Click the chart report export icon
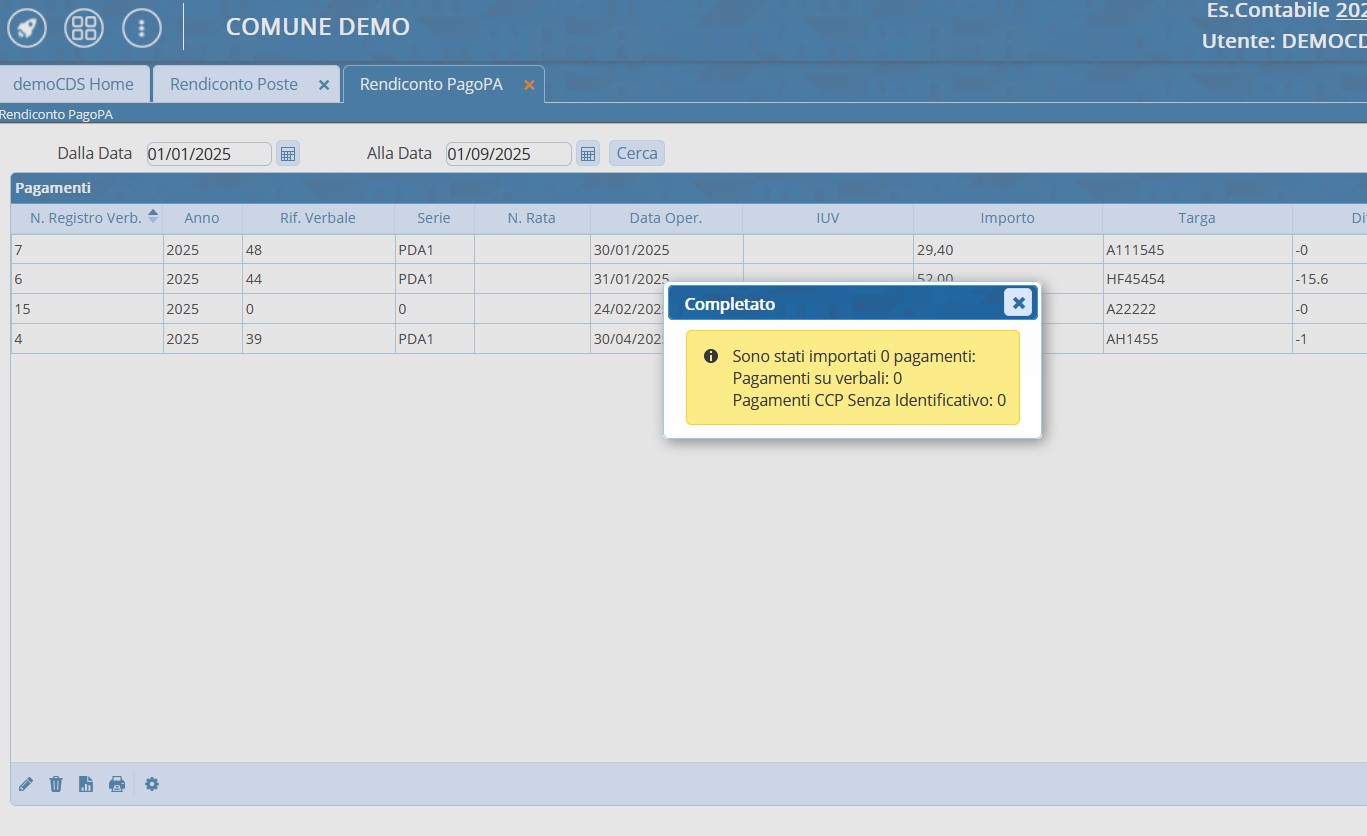Image resolution: width=1367 pixels, height=836 pixels. click(86, 784)
